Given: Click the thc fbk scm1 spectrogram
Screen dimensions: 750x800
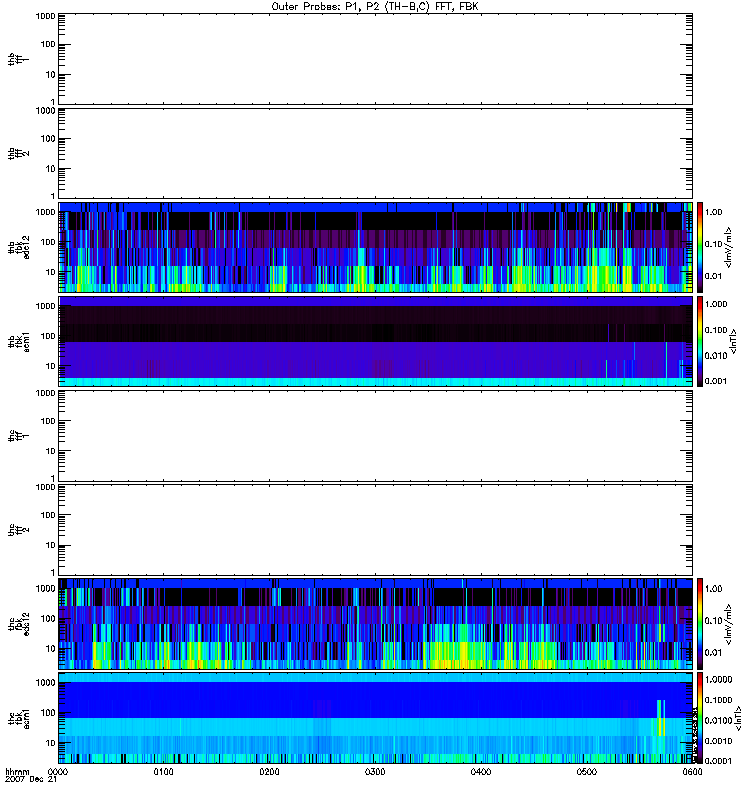Looking at the screenshot, I should pos(375,718).
